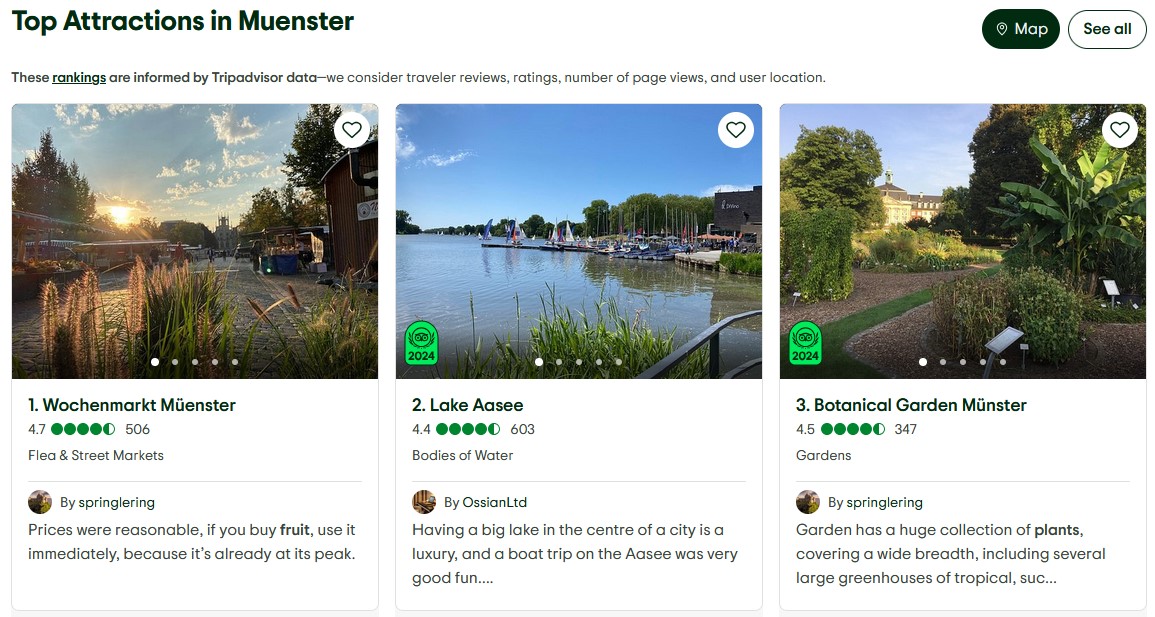This screenshot has width=1155, height=617.
Task: Select second photo dot on Wochenmarkt carousel
Action: (175, 362)
